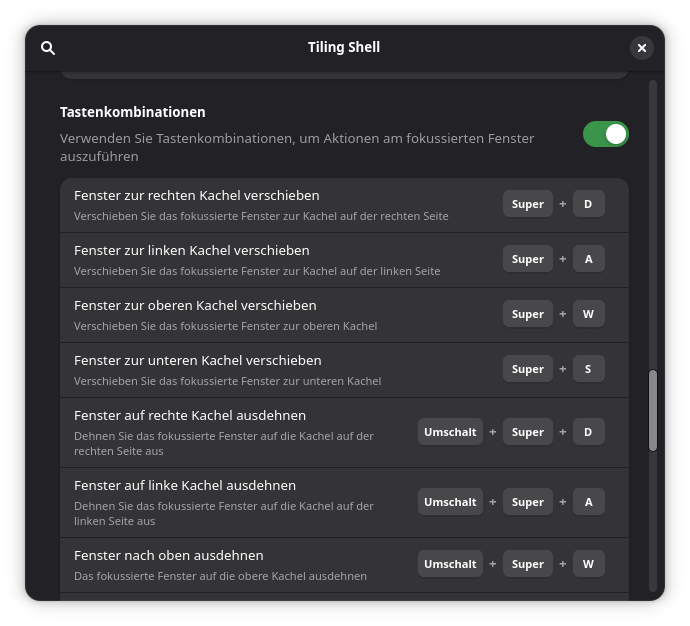Click Umschalt key for nach oben ausdehnen
The height and width of the screenshot is (626, 690).
click(450, 564)
